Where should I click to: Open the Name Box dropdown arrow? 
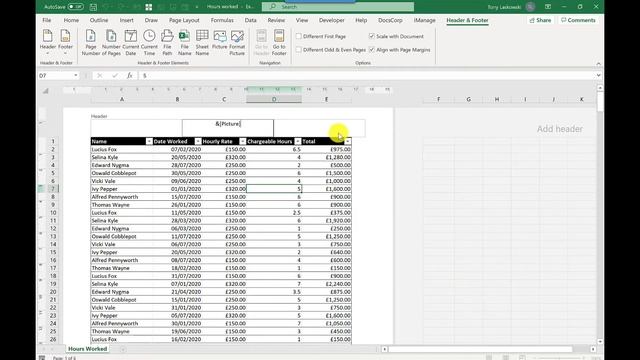coord(76,76)
